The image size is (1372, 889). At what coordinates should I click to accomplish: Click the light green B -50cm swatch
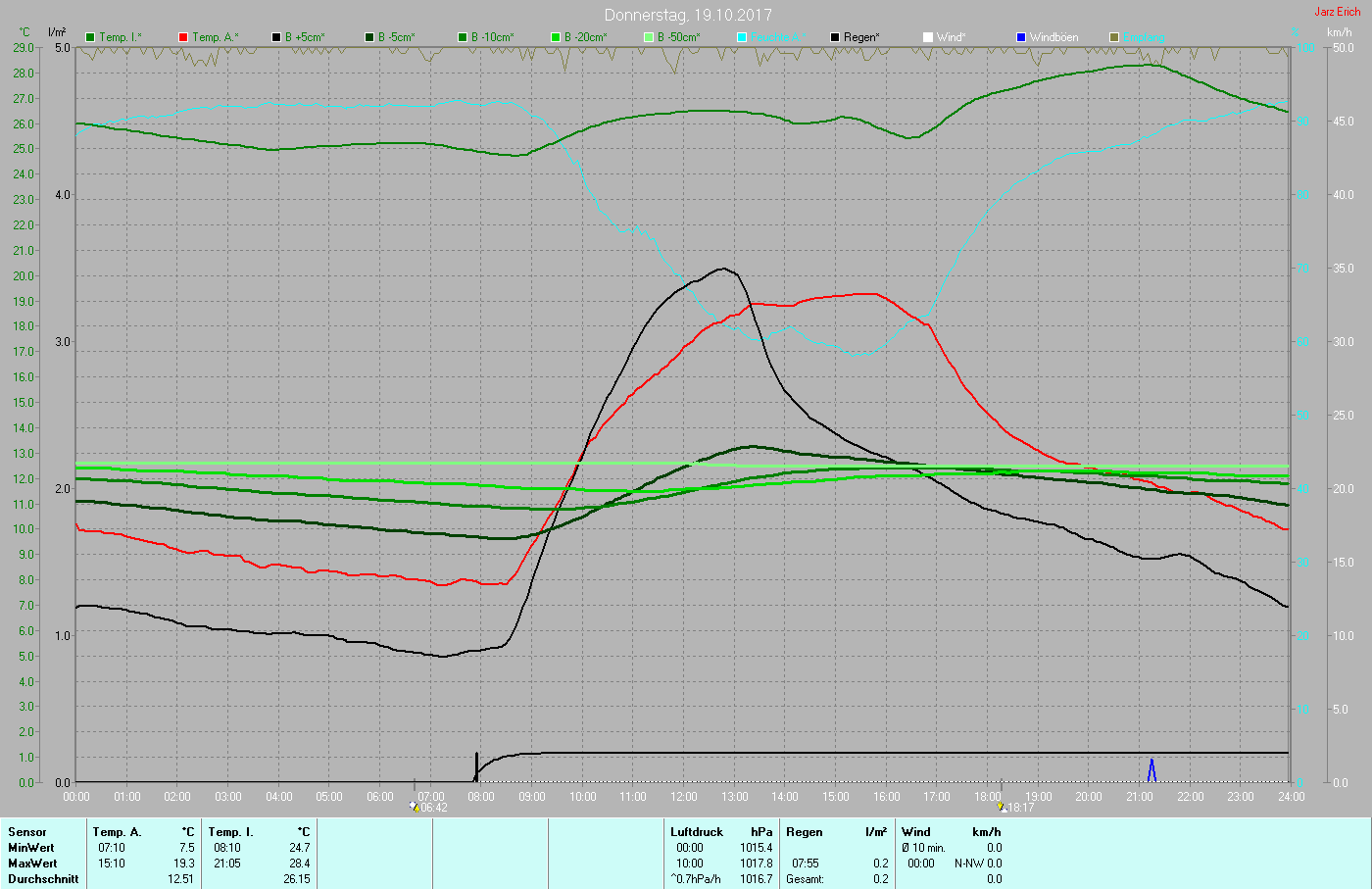pyautogui.click(x=649, y=37)
